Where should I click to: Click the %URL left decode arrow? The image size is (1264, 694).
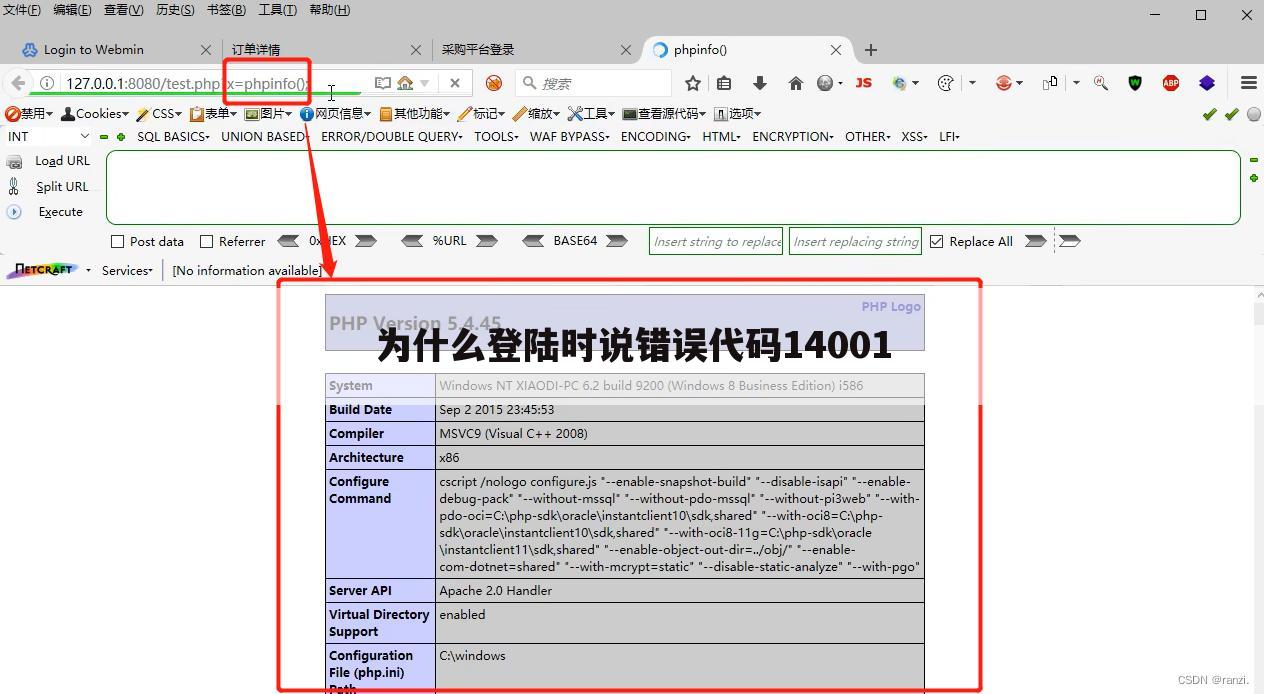pyautogui.click(x=412, y=241)
